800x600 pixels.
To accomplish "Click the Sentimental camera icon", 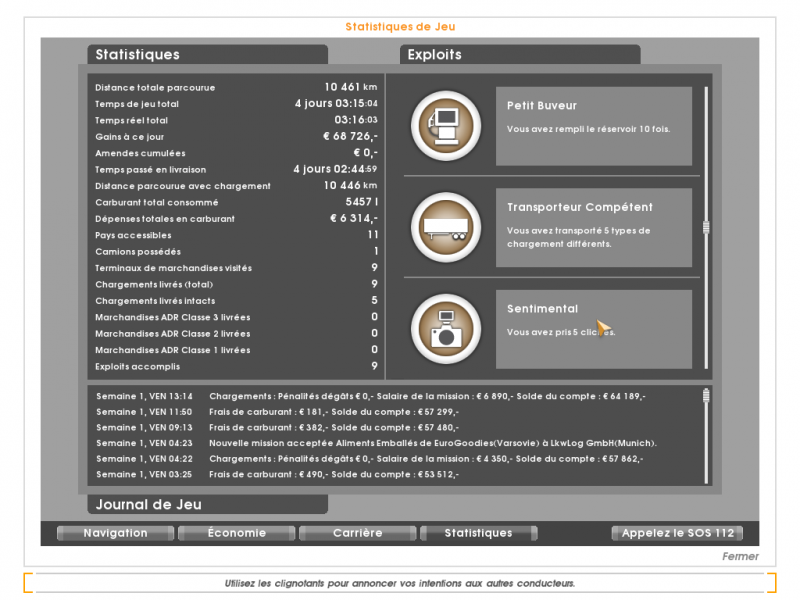I will click(446, 329).
